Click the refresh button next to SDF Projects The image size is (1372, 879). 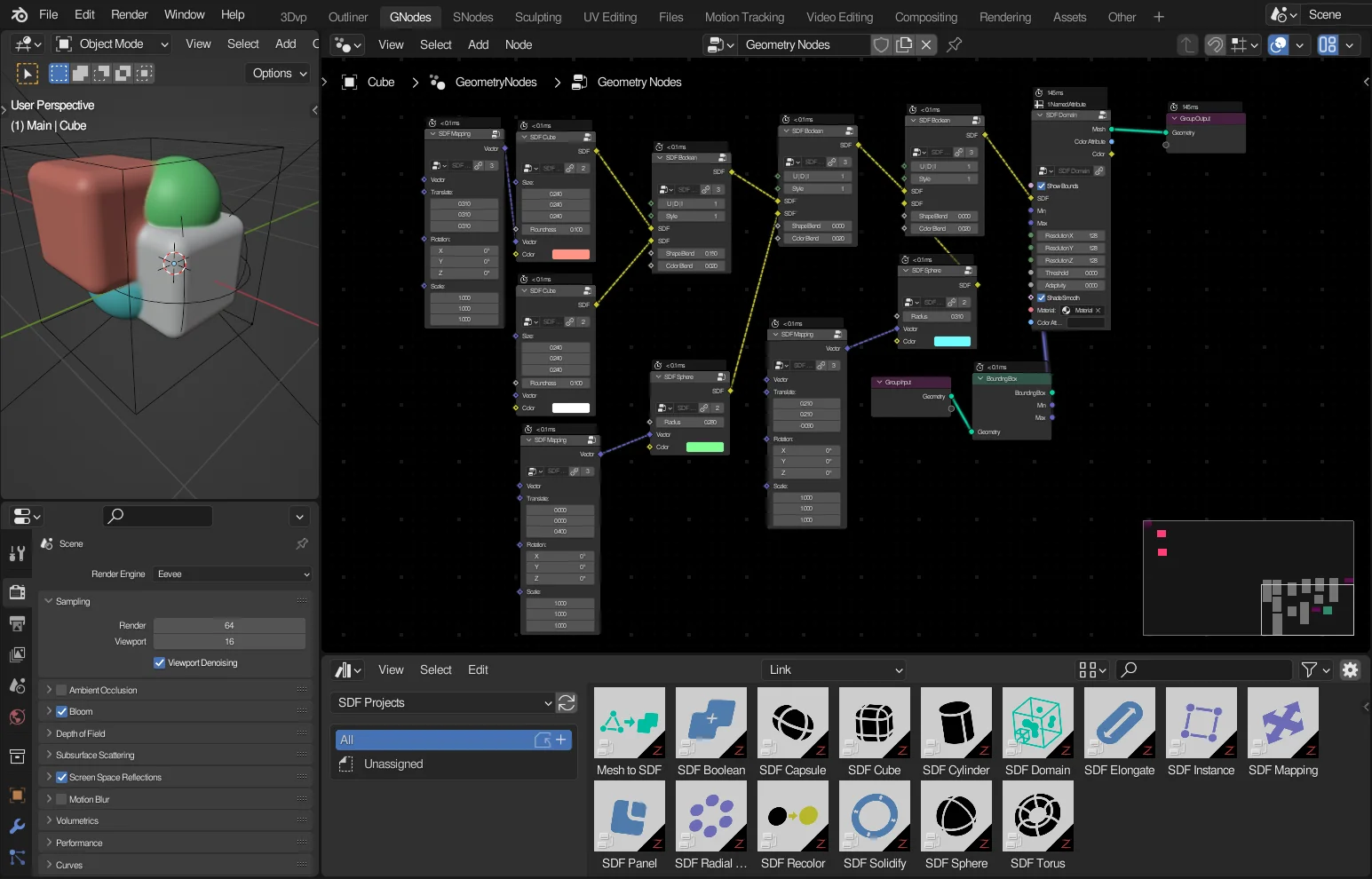(x=567, y=702)
